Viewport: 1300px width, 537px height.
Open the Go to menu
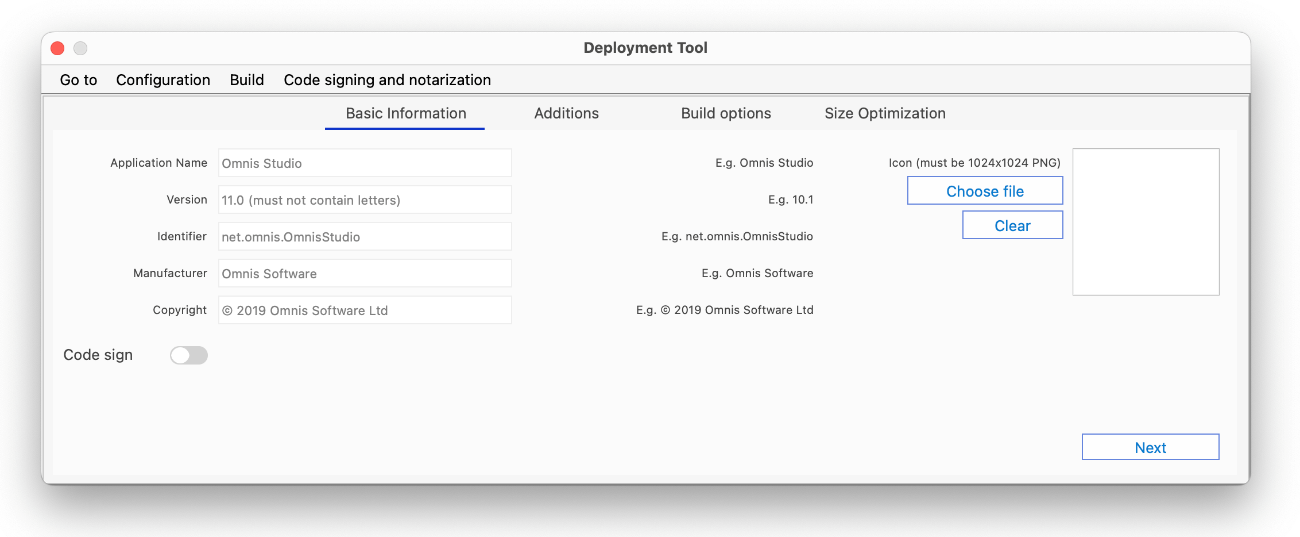(x=79, y=80)
